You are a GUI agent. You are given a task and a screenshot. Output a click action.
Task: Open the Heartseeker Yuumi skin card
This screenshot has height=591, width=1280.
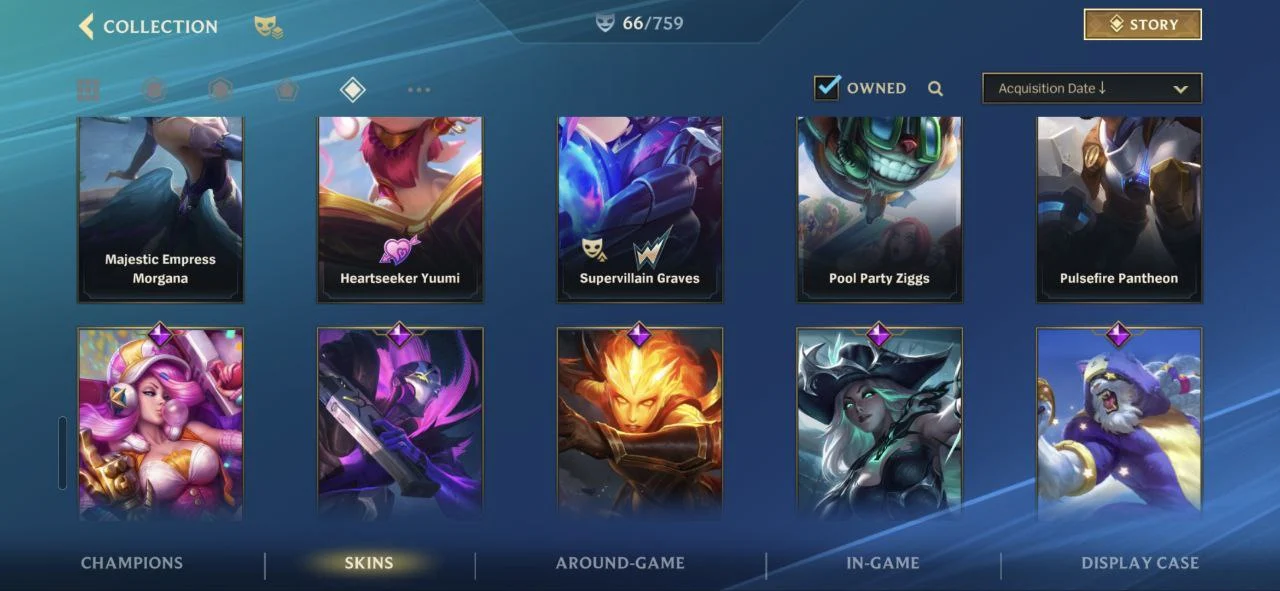[400, 209]
